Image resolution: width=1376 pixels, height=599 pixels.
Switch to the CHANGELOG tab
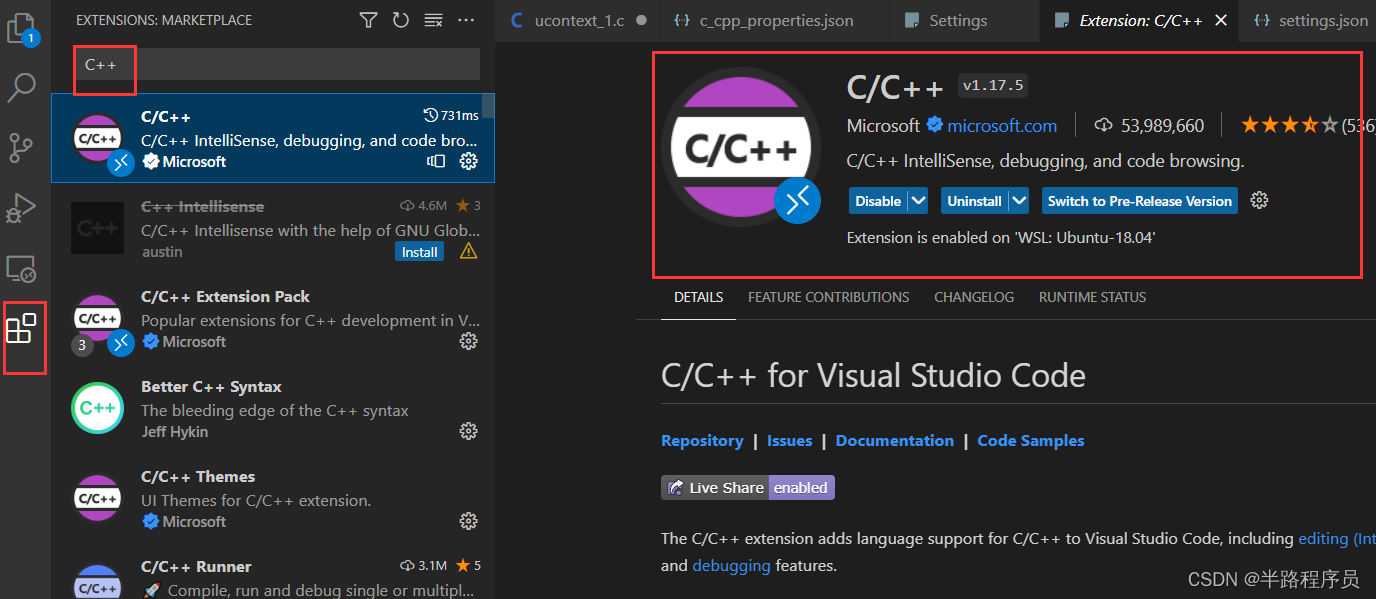pyautogui.click(x=973, y=297)
